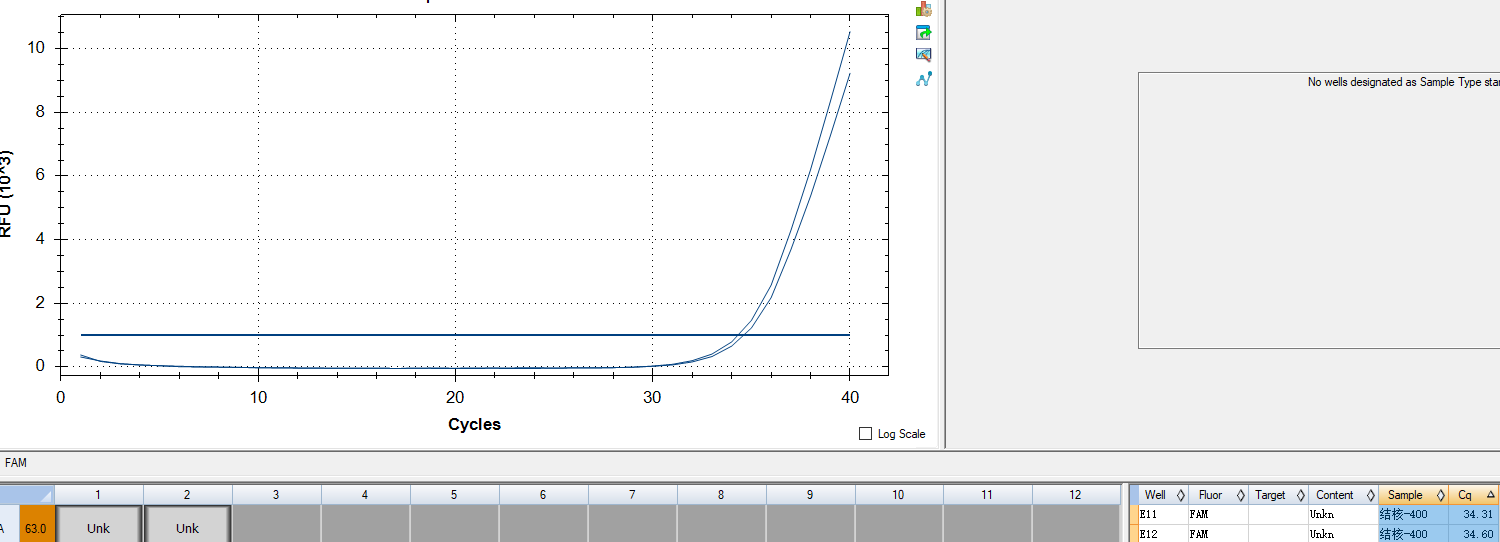Enable the Log Scale checkbox
Screen dimensions: 1500x542
point(865,434)
